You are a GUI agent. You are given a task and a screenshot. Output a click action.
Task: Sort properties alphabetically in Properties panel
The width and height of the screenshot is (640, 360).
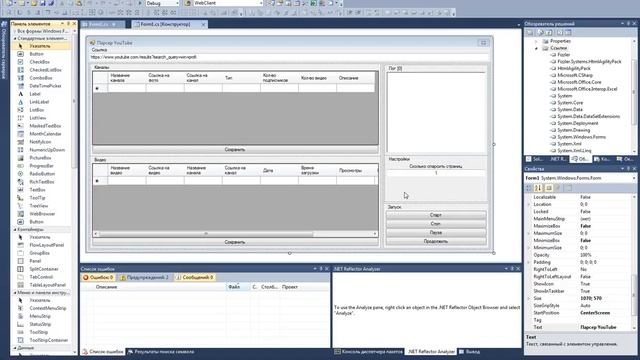coord(538,188)
